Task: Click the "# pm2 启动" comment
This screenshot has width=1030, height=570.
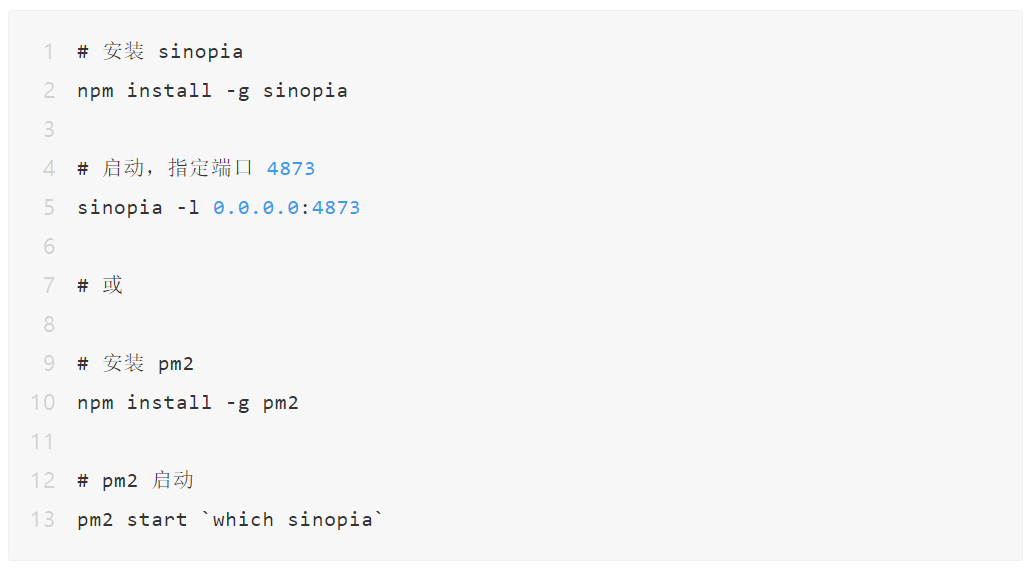Action: tap(135, 480)
